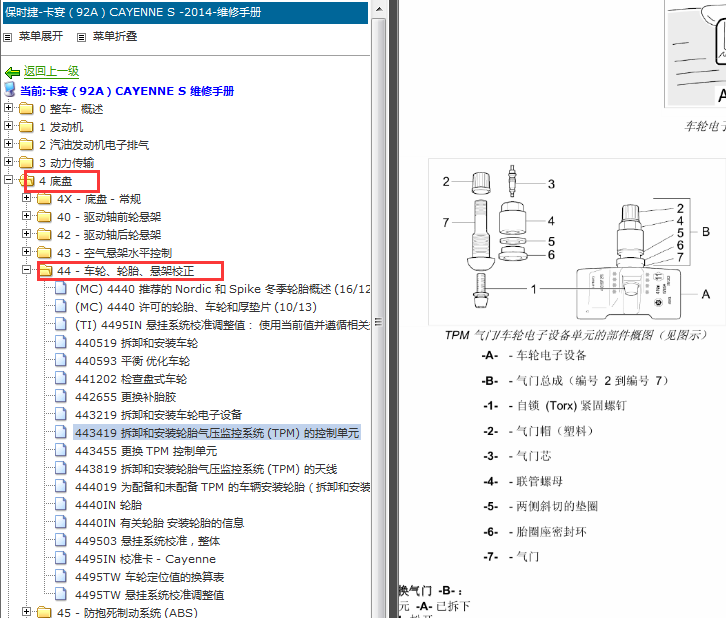Click document icon of 449503 悬挂系统校准

pos(61,540)
